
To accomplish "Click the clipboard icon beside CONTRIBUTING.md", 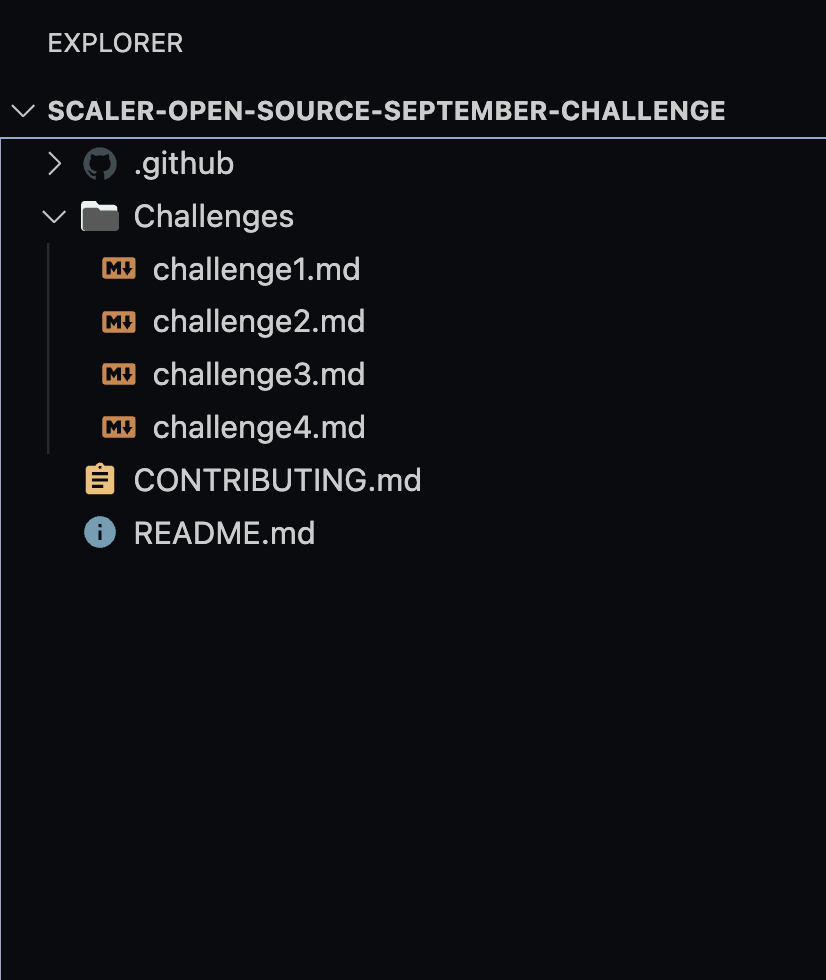I will pyautogui.click(x=100, y=479).
